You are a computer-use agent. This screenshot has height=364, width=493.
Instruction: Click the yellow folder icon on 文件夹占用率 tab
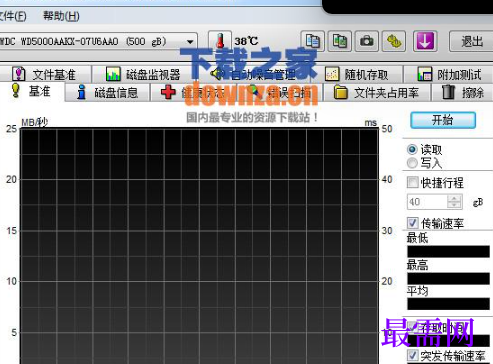pyautogui.click(x=340, y=92)
